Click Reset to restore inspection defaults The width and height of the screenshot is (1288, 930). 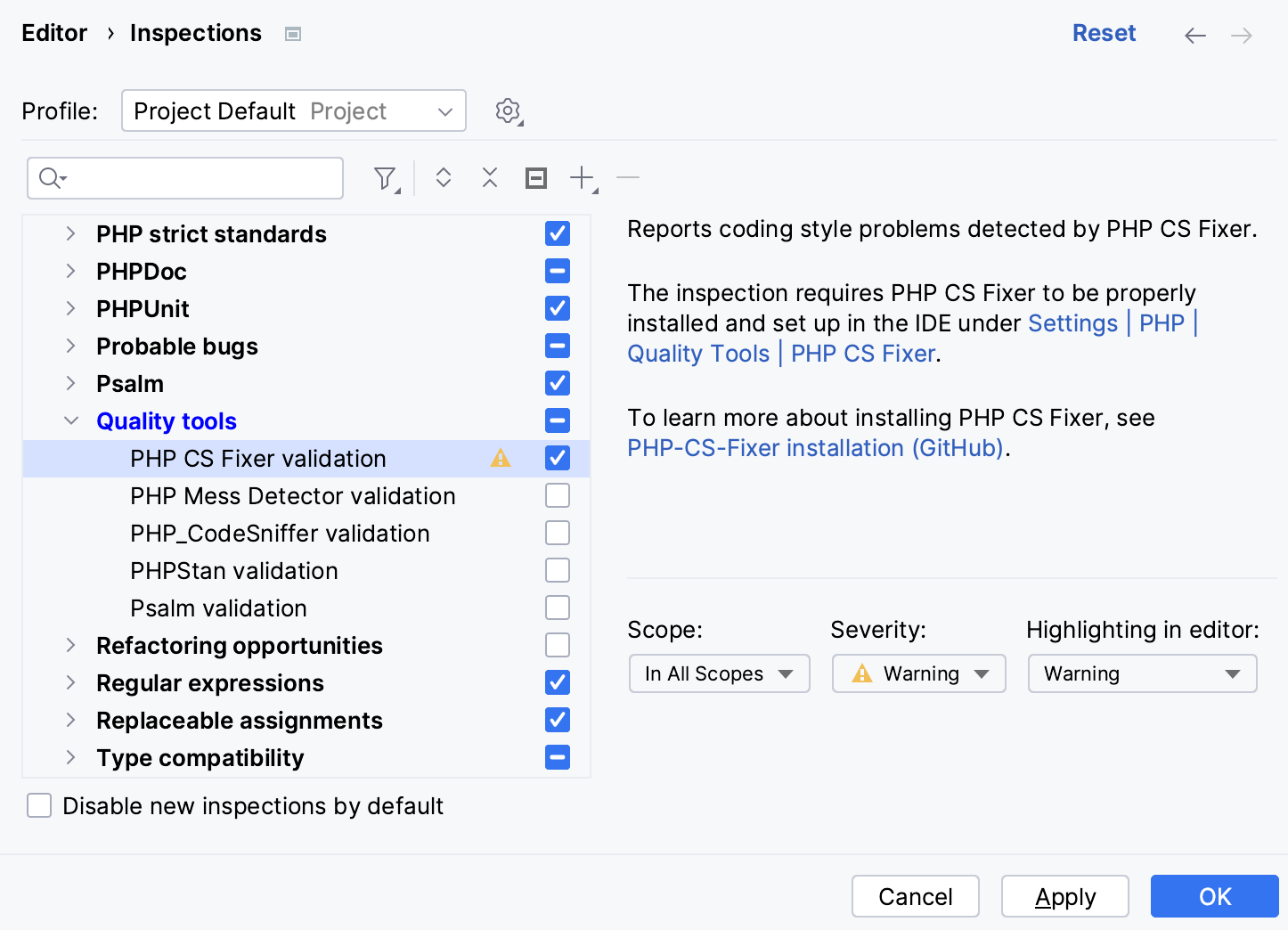point(1104,32)
